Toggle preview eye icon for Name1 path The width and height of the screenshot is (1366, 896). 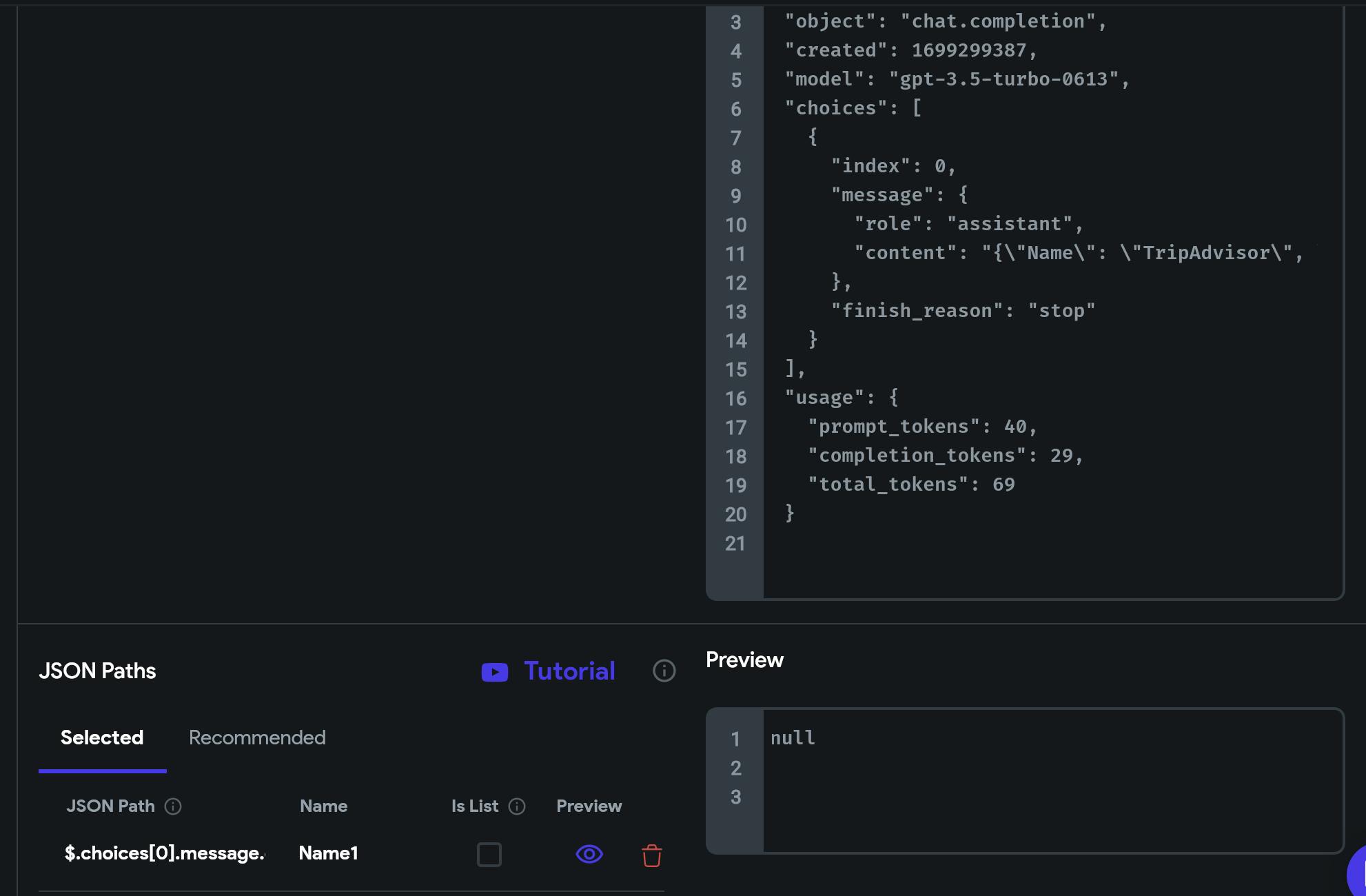[589, 855]
